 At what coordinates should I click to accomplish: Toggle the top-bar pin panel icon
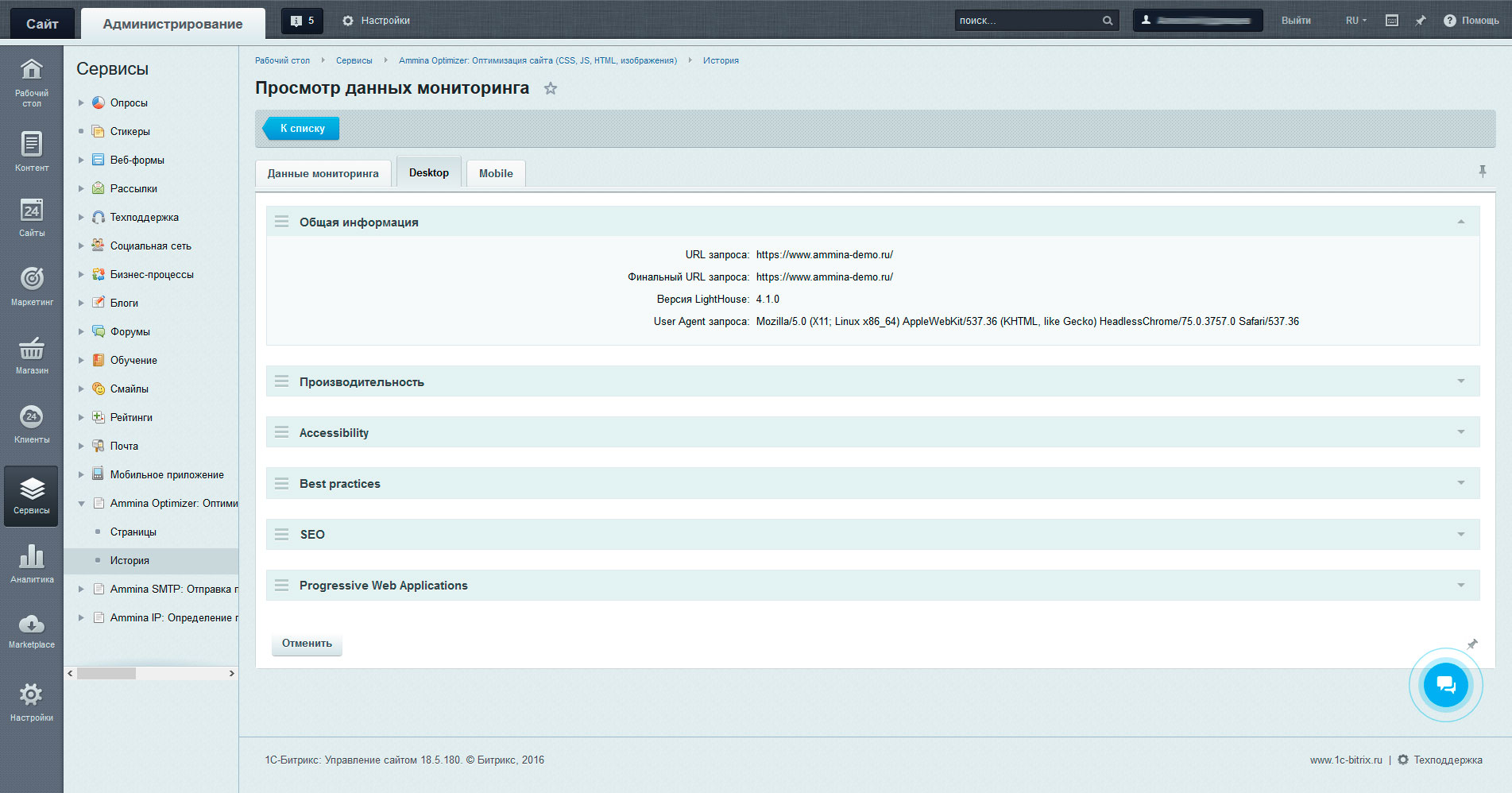(1421, 21)
